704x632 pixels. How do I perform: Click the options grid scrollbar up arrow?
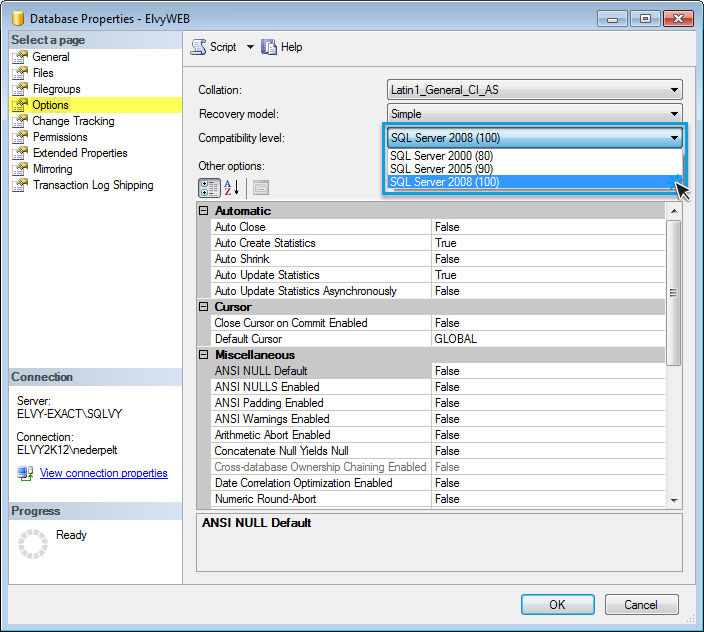click(x=673, y=211)
